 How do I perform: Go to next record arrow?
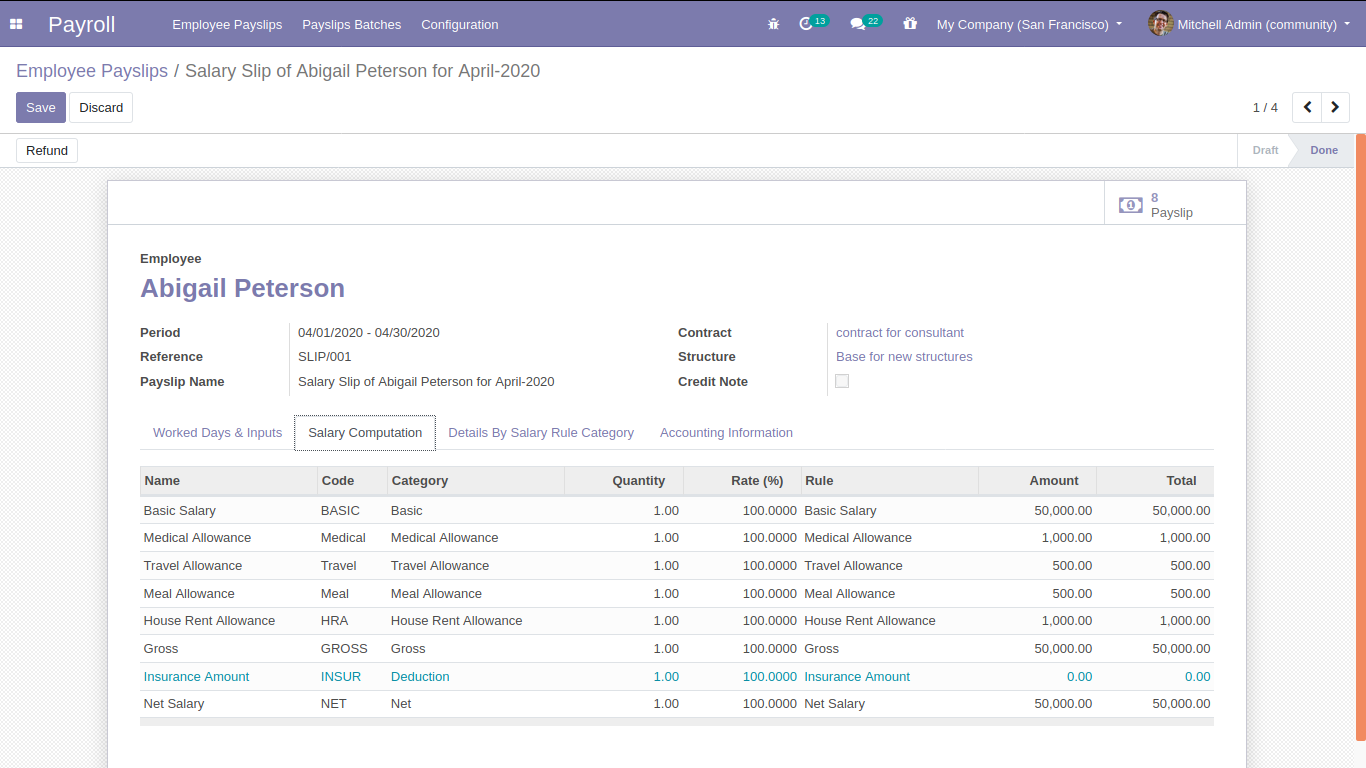tap(1335, 107)
